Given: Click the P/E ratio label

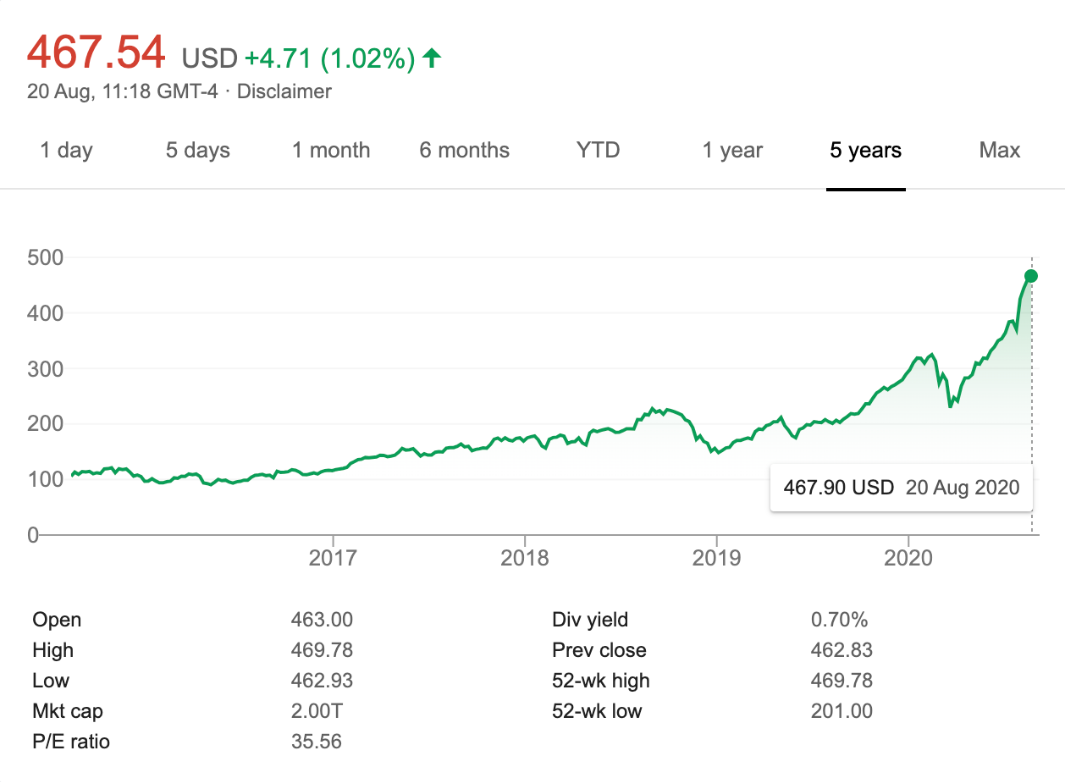Looking at the screenshot, I should [71, 742].
